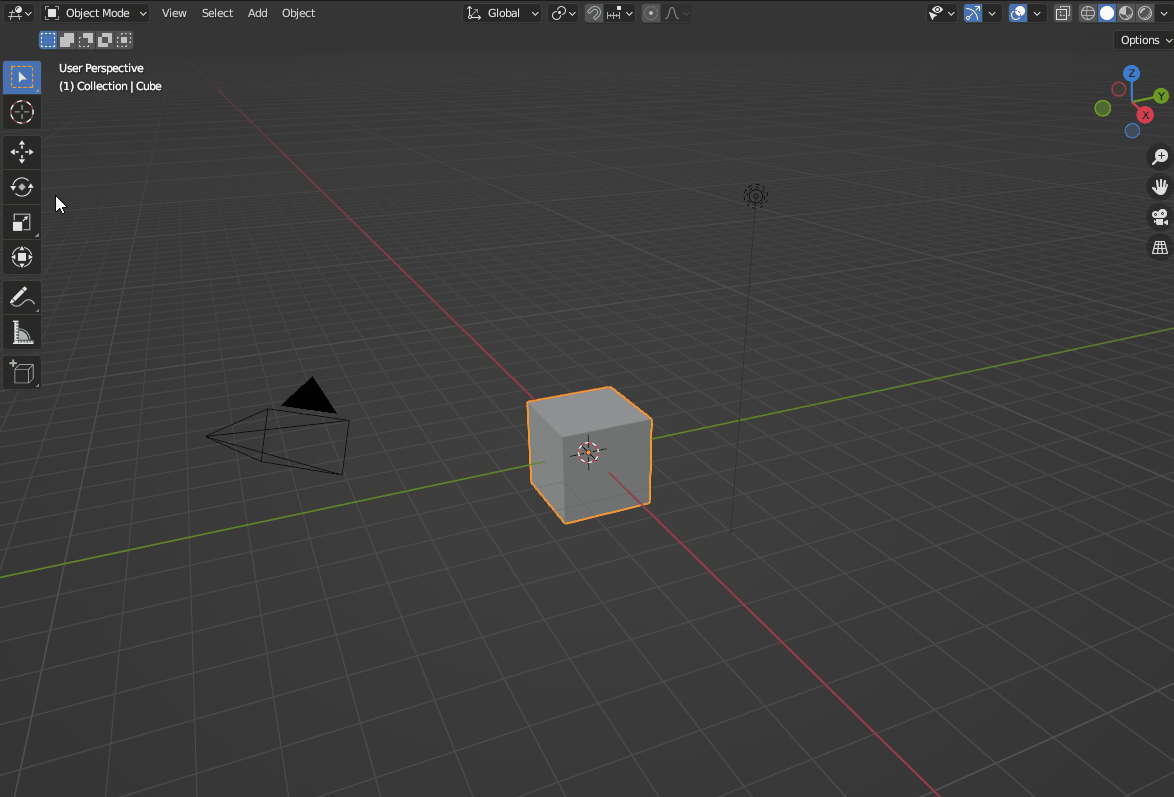Toggle camera view with camera icon

1160,217
